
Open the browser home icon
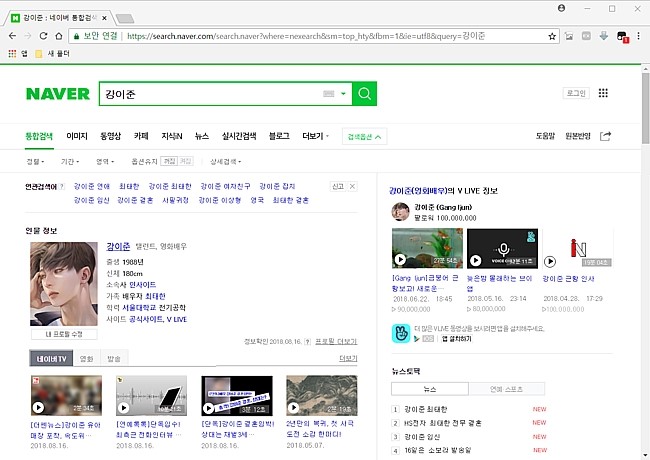(x=59, y=36)
